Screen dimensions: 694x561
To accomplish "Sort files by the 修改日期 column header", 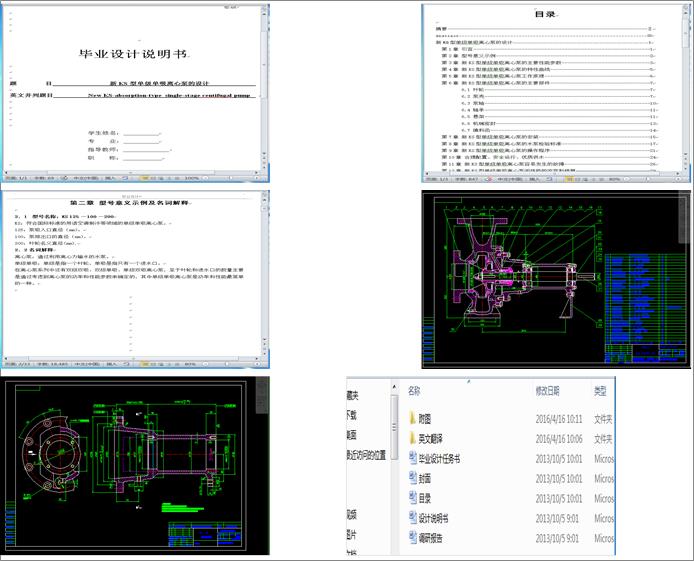I will pos(547,391).
